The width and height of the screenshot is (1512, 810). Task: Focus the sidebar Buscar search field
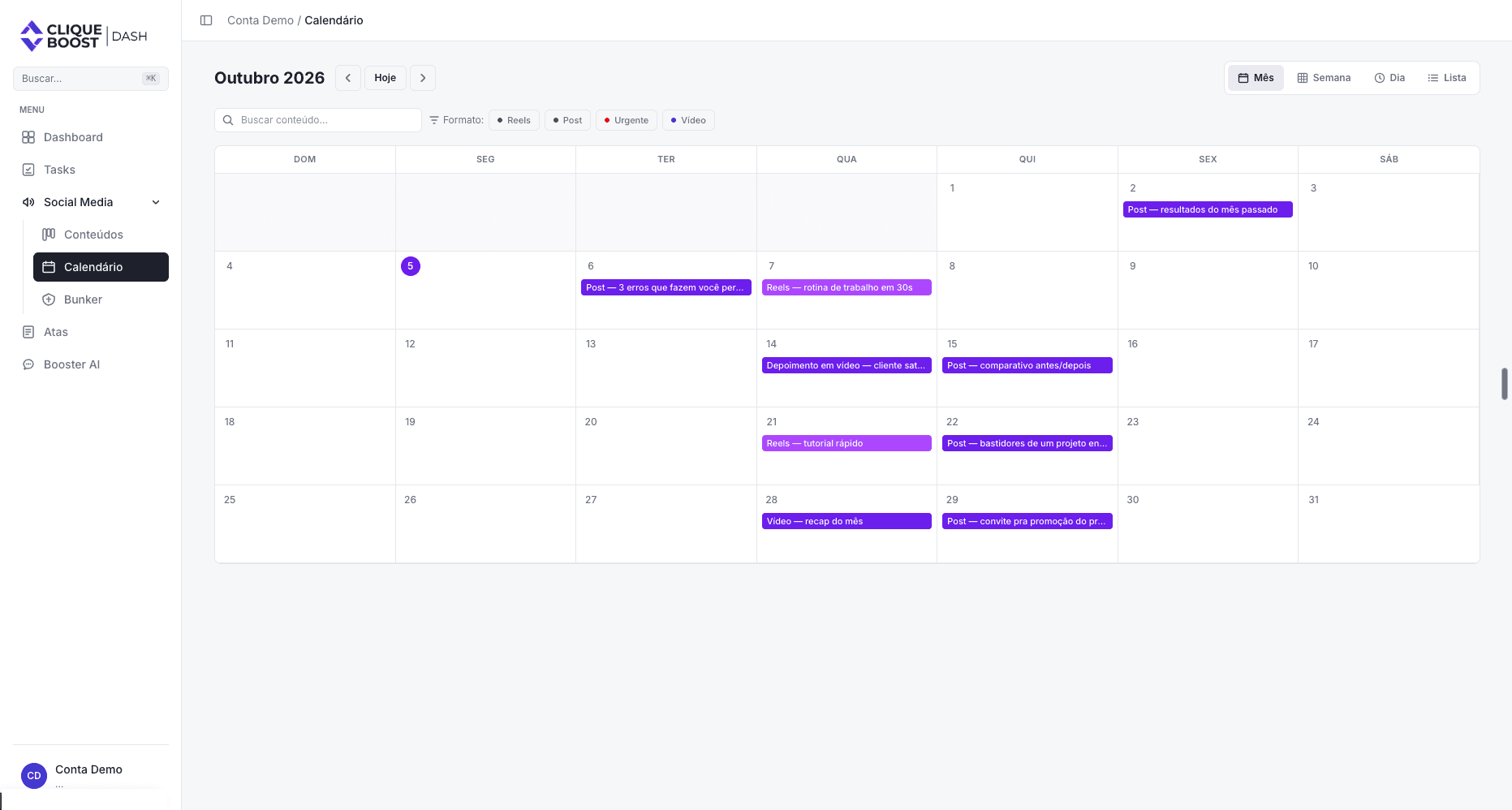pos(91,79)
